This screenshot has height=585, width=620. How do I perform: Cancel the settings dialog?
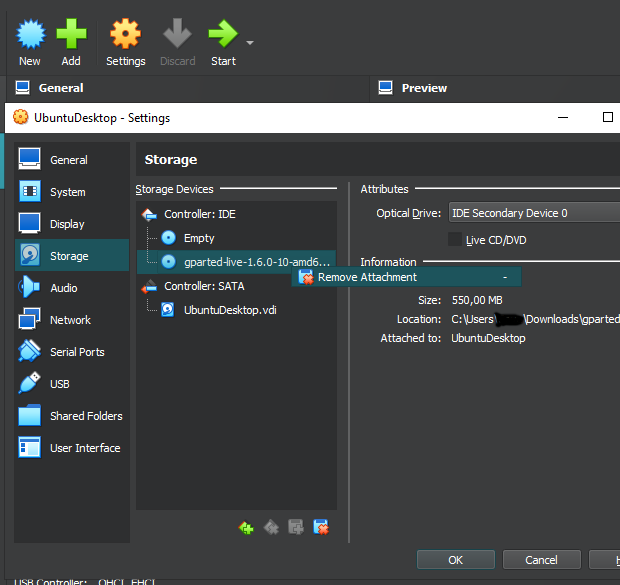click(541, 560)
